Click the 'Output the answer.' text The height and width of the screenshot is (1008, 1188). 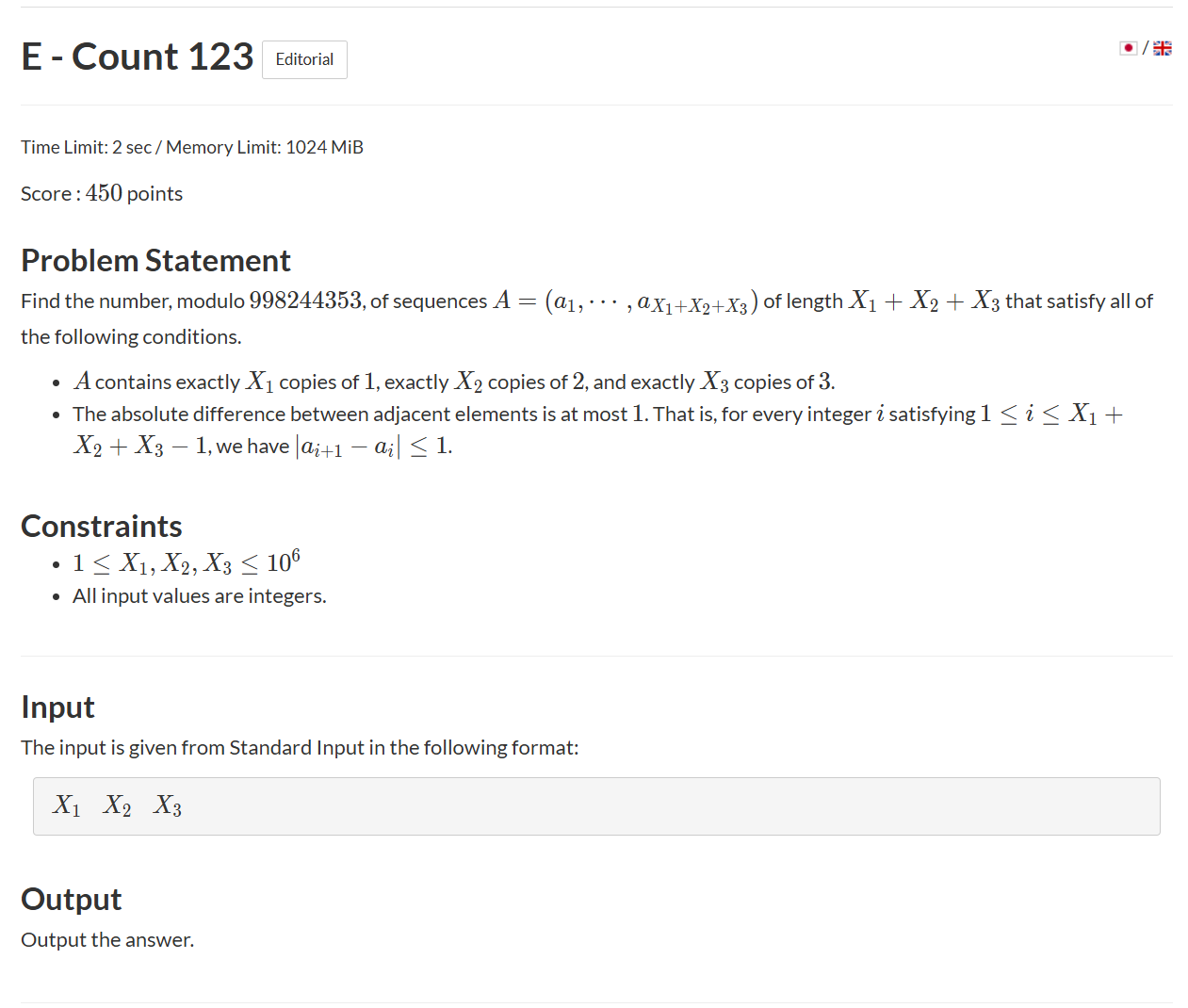pyautogui.click(x=107, y=940)
